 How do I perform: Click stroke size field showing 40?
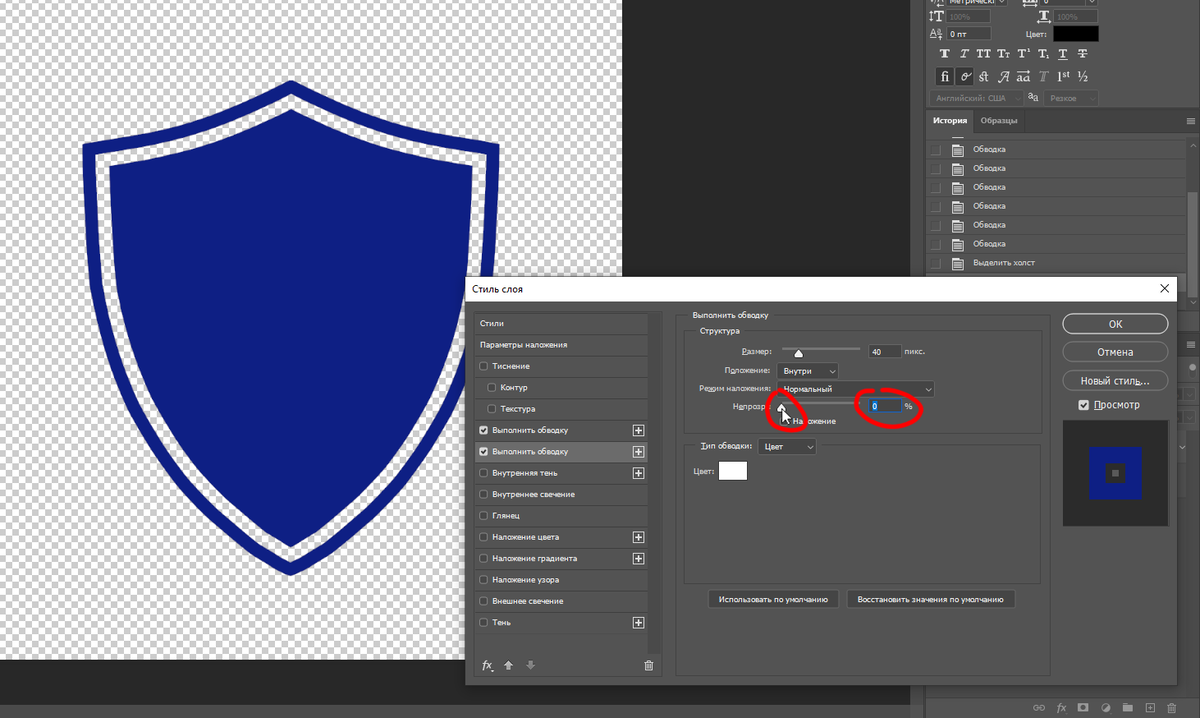884,352
